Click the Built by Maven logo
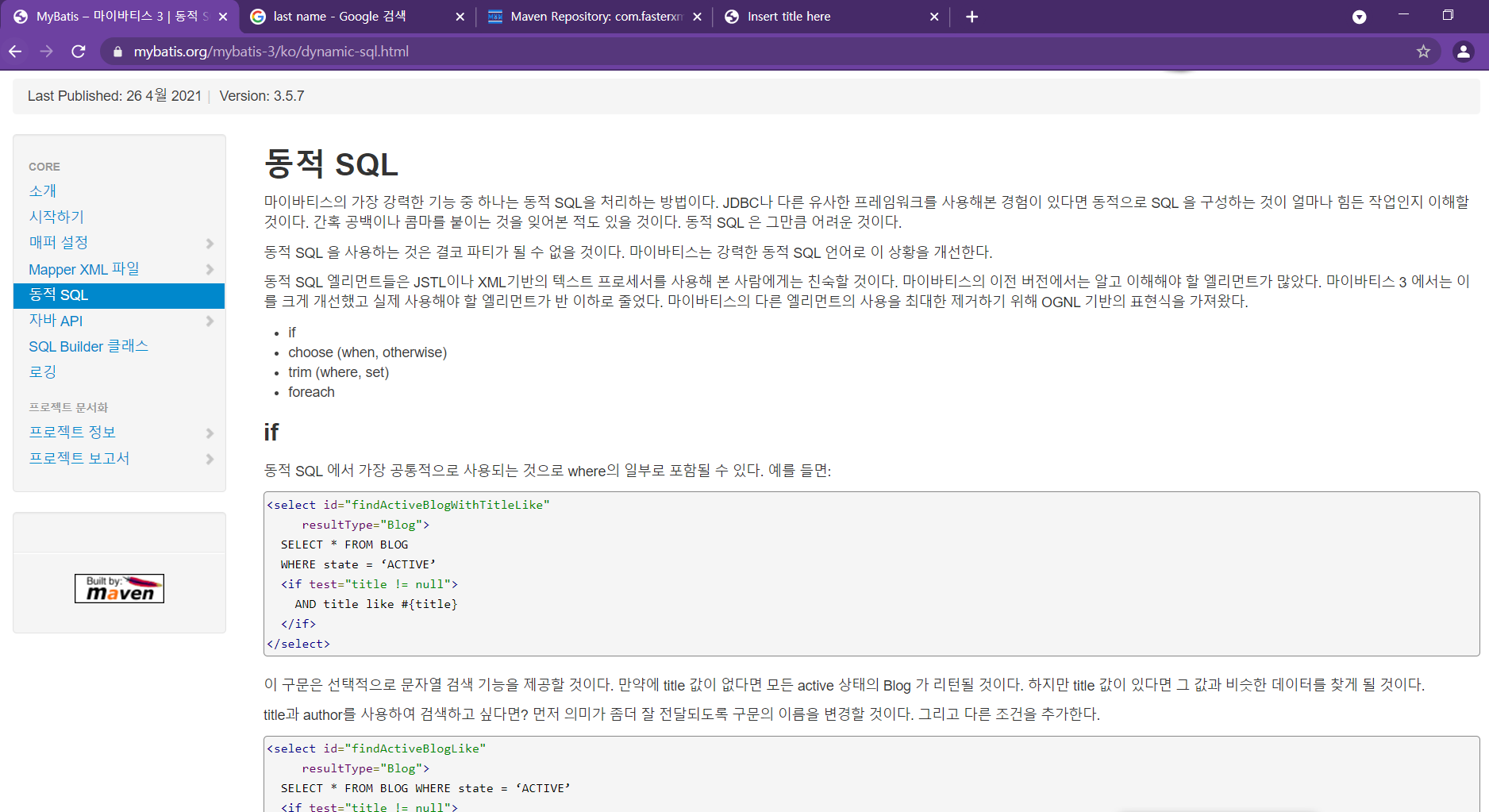 tap(119, 588)
